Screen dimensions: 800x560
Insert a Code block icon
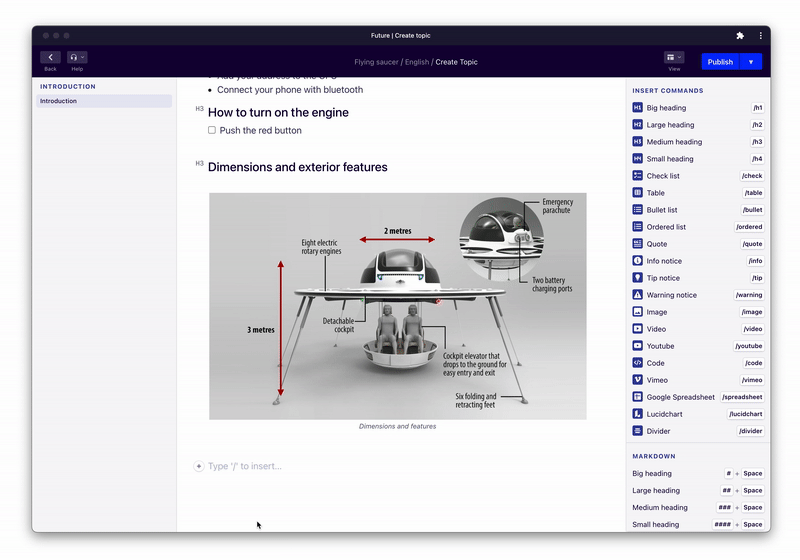tap(637, 363)
